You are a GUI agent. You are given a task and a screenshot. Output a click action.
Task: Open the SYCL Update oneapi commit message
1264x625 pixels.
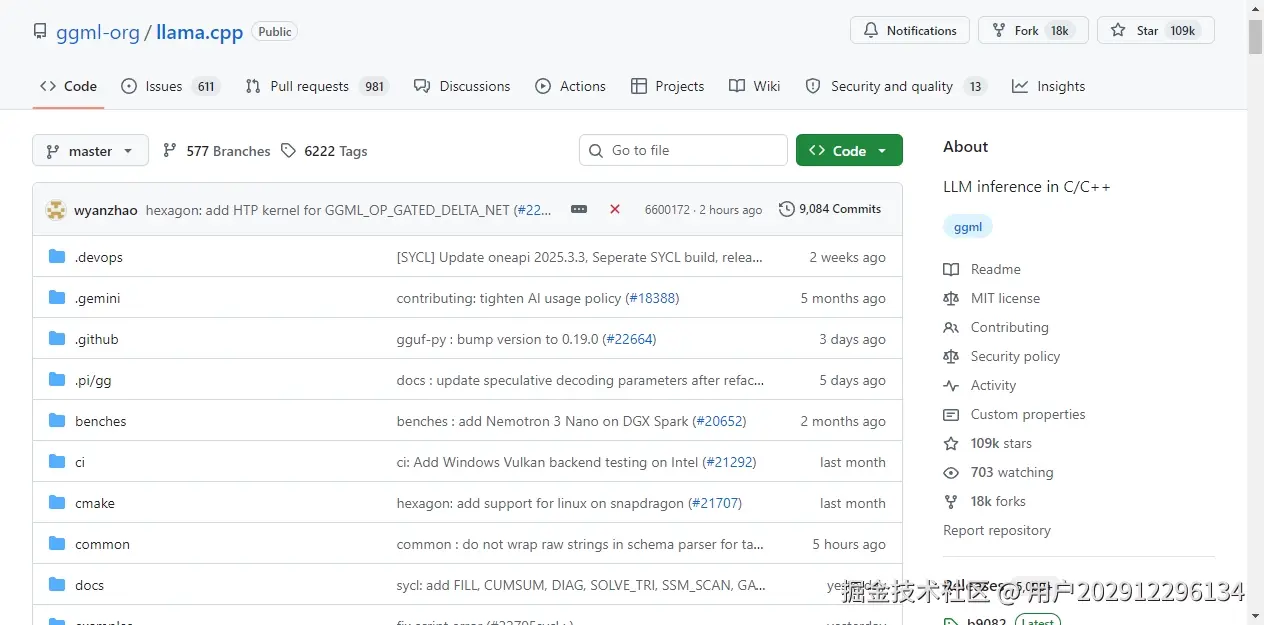580,257
